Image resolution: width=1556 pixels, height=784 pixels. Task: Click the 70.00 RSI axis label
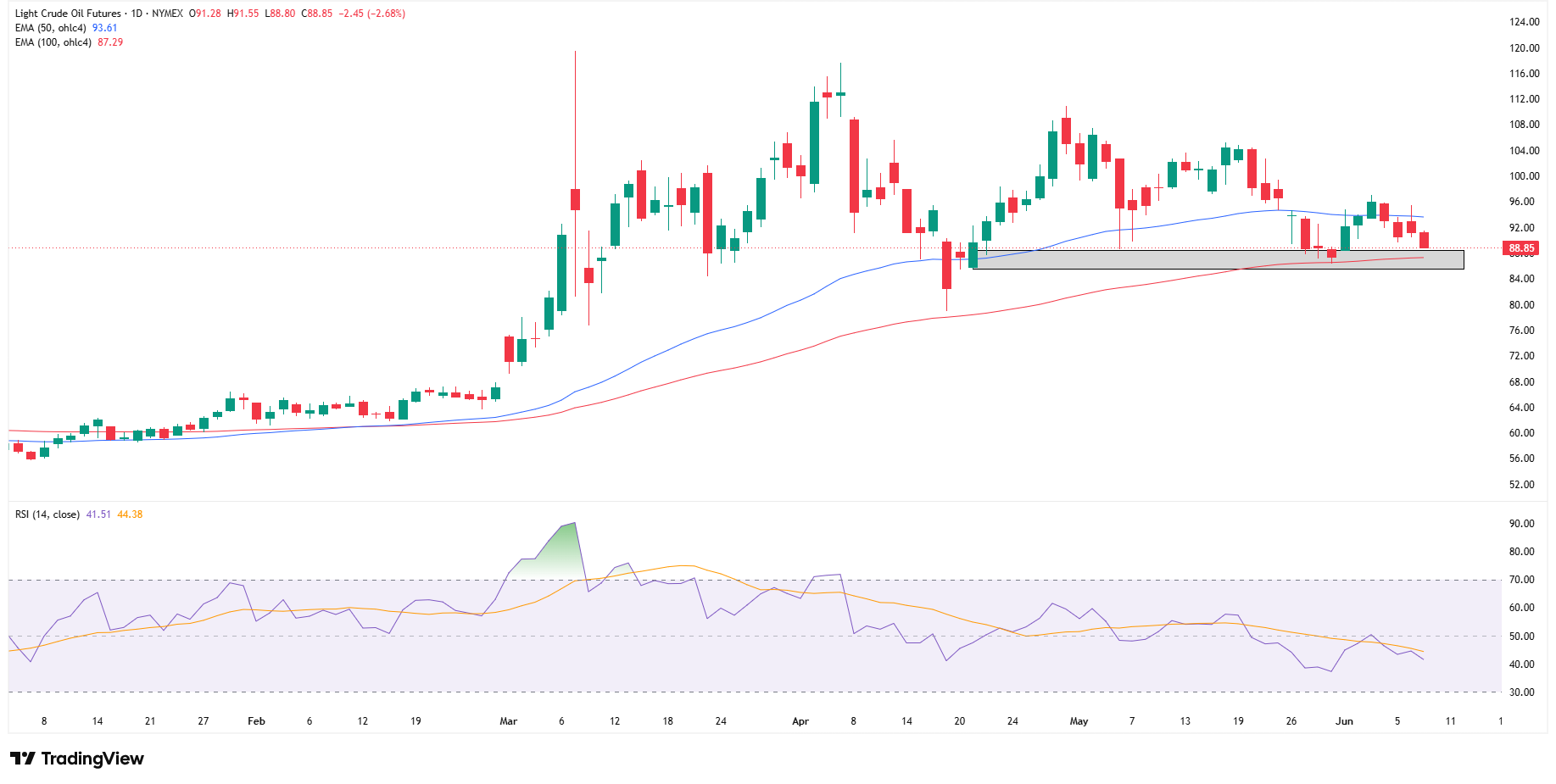click(x=1521, y=580)
